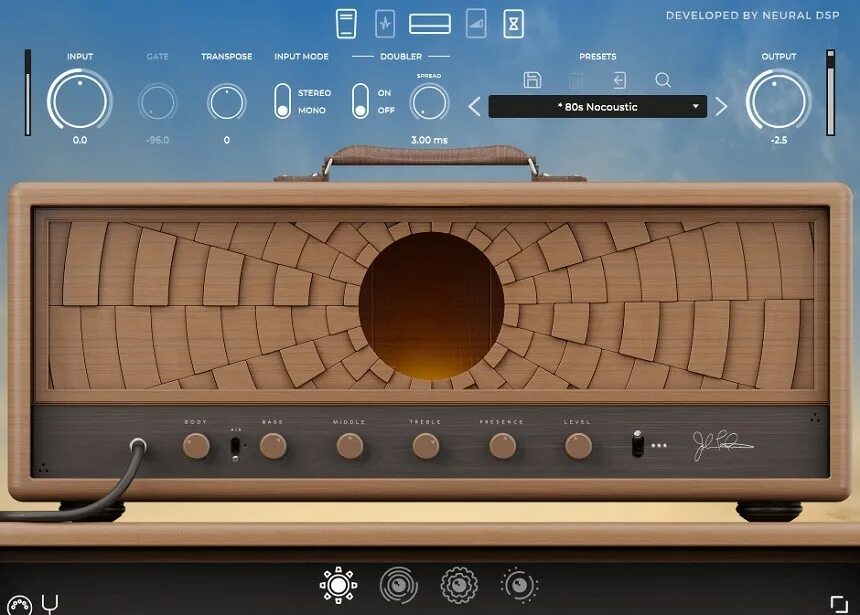Click the Presence knob on the amp
The image size is (860, 615).
[x=502, y=446]
